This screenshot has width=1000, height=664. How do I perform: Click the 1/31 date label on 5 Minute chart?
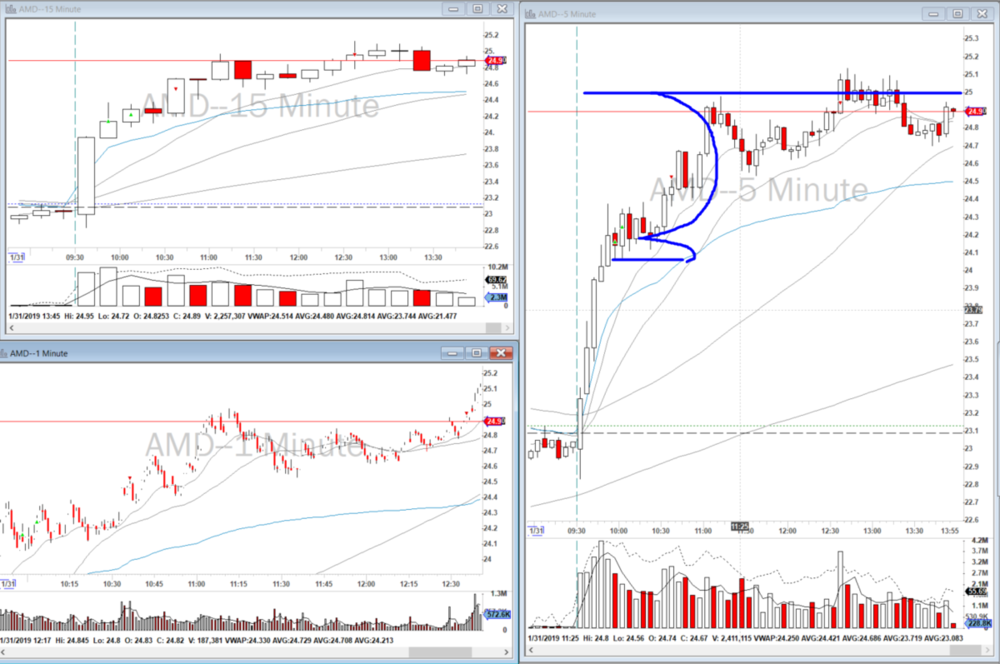pyautogui.click(x=537, y=530)
